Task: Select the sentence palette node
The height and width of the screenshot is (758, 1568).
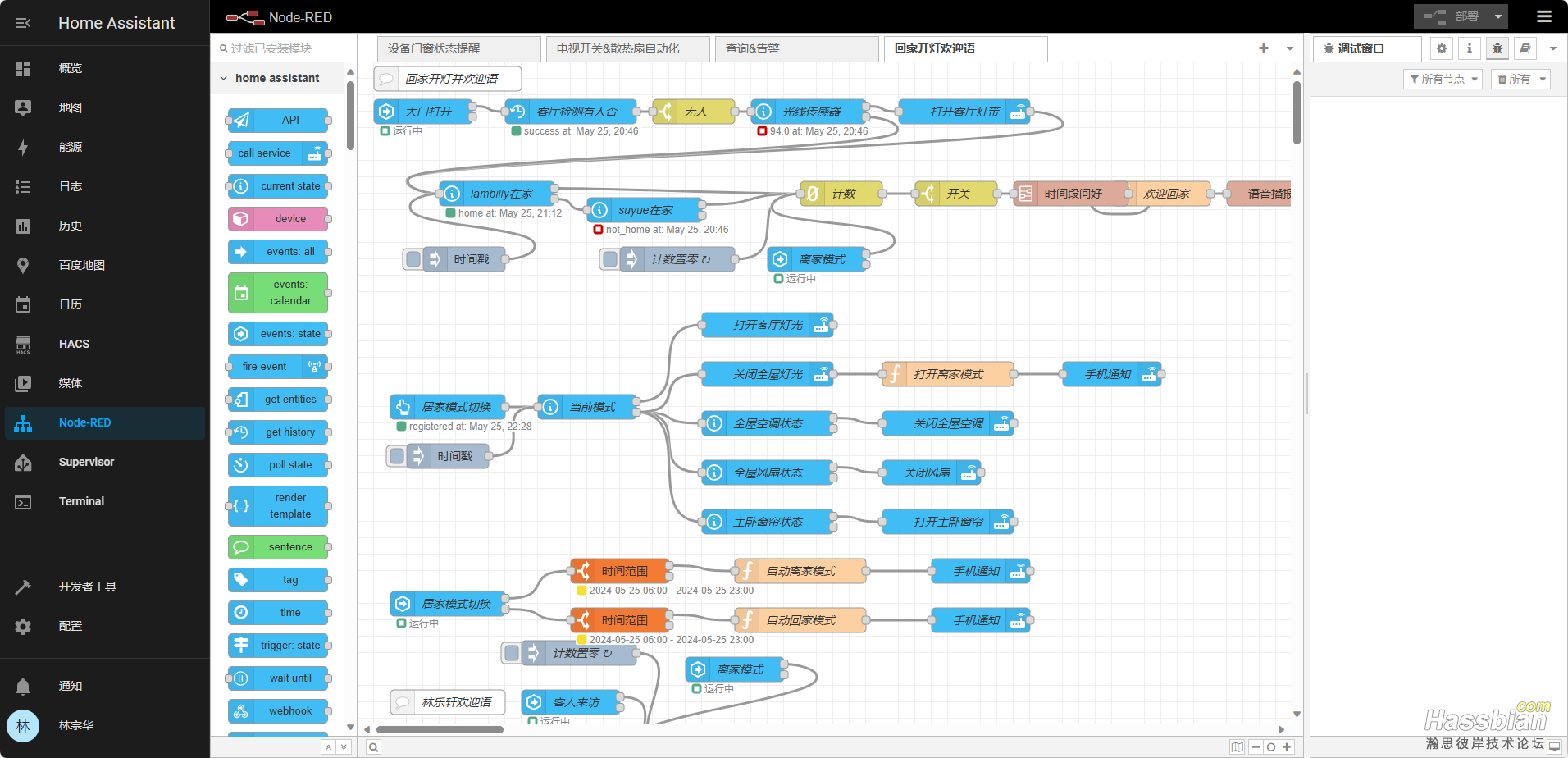Action: [278, 546]
